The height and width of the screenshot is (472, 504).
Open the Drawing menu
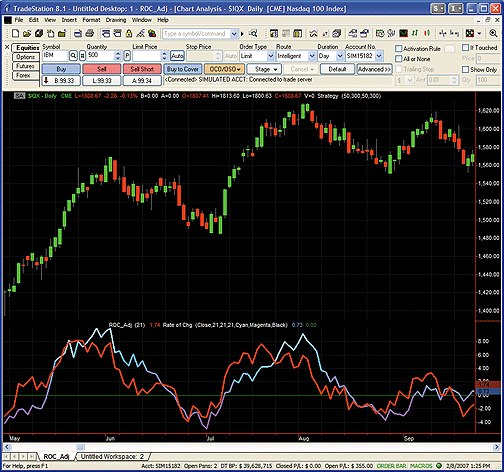(x=116, y=20)
